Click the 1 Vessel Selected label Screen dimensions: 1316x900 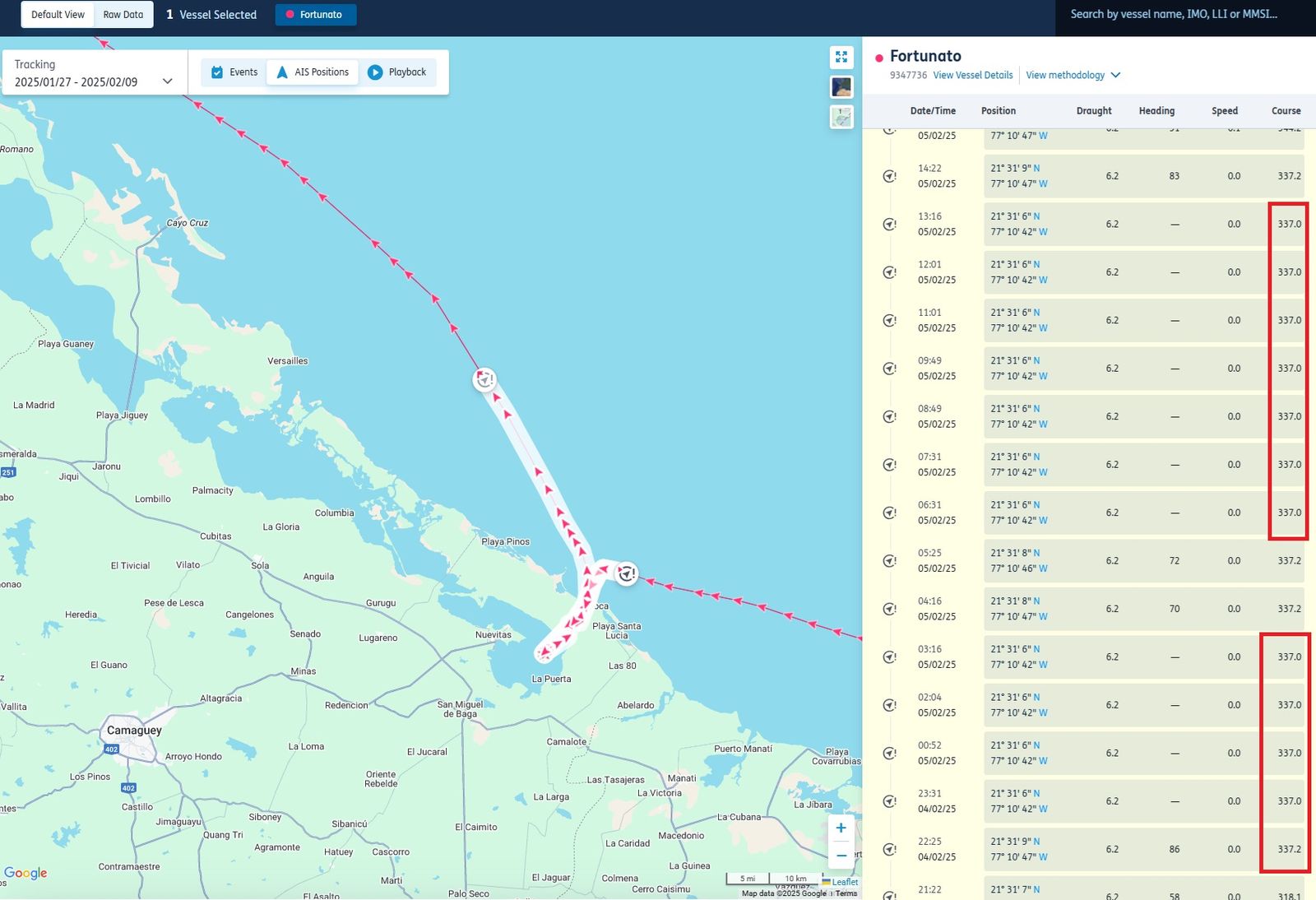click(x=211, y=15)
